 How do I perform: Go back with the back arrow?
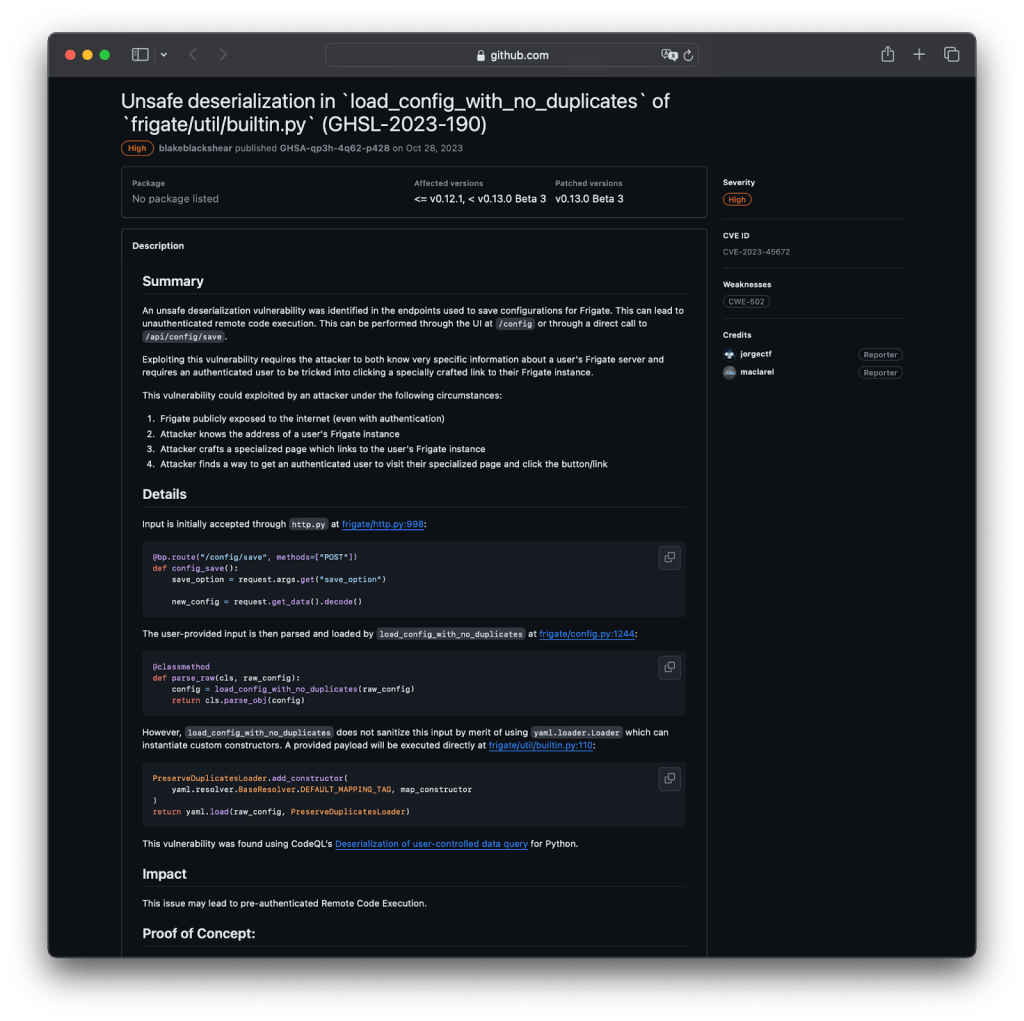point(193,55)
